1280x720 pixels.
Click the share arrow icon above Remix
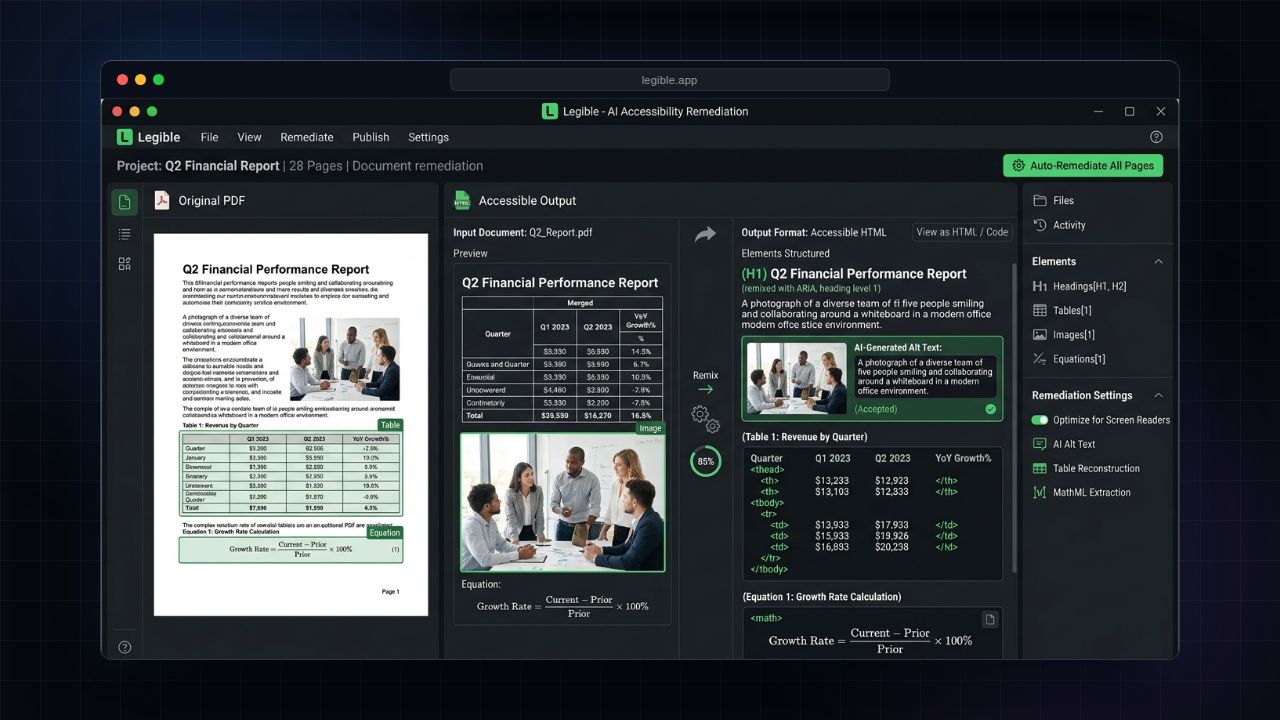tap(706, 233)
